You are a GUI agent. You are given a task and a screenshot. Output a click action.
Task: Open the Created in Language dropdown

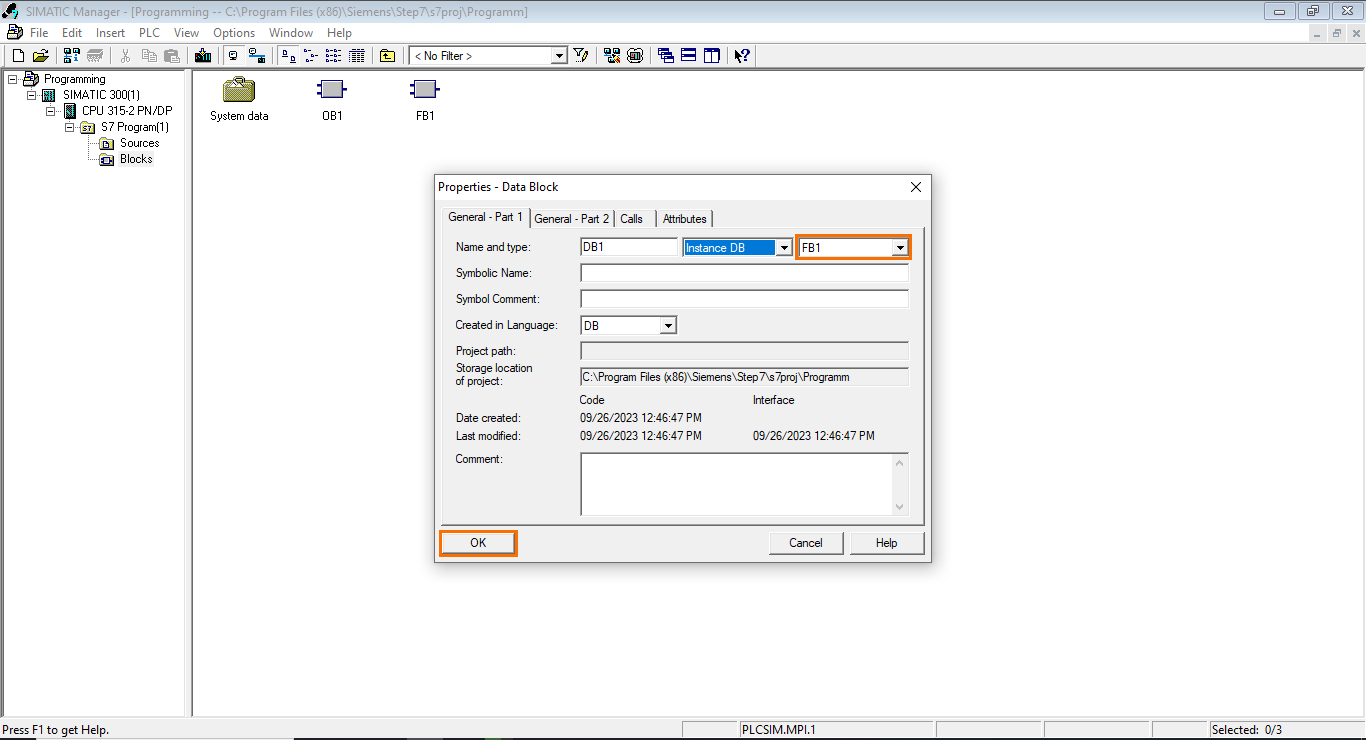tap(668, 325)
